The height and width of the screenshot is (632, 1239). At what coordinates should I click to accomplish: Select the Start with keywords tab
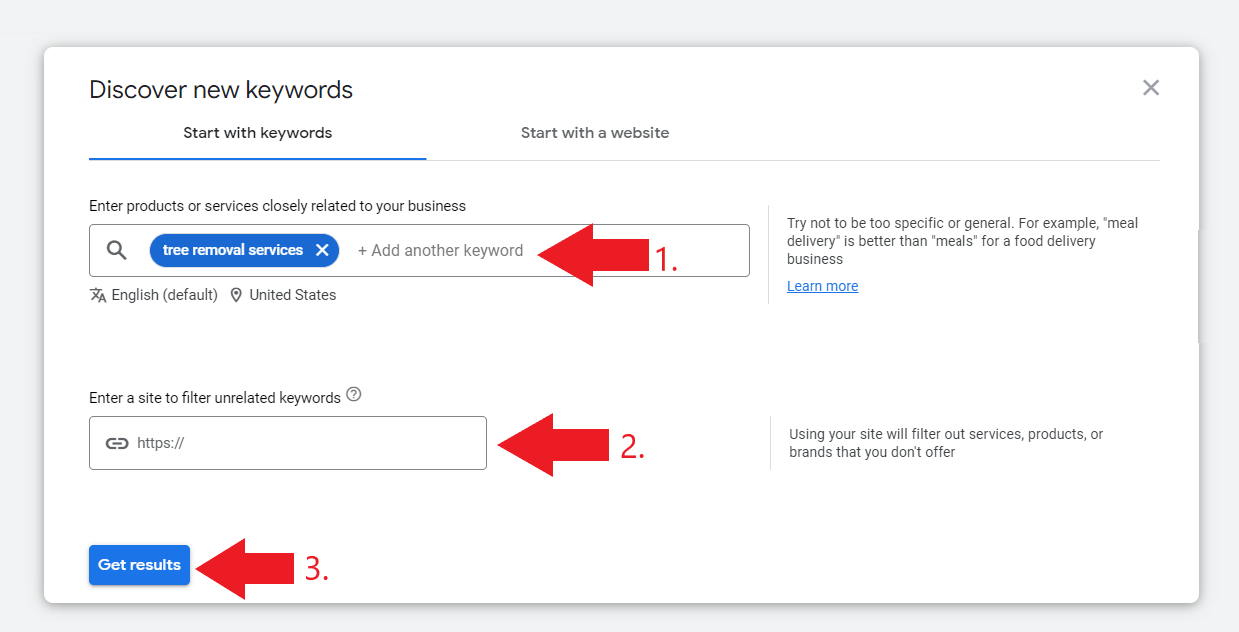(x=257, y=132)
